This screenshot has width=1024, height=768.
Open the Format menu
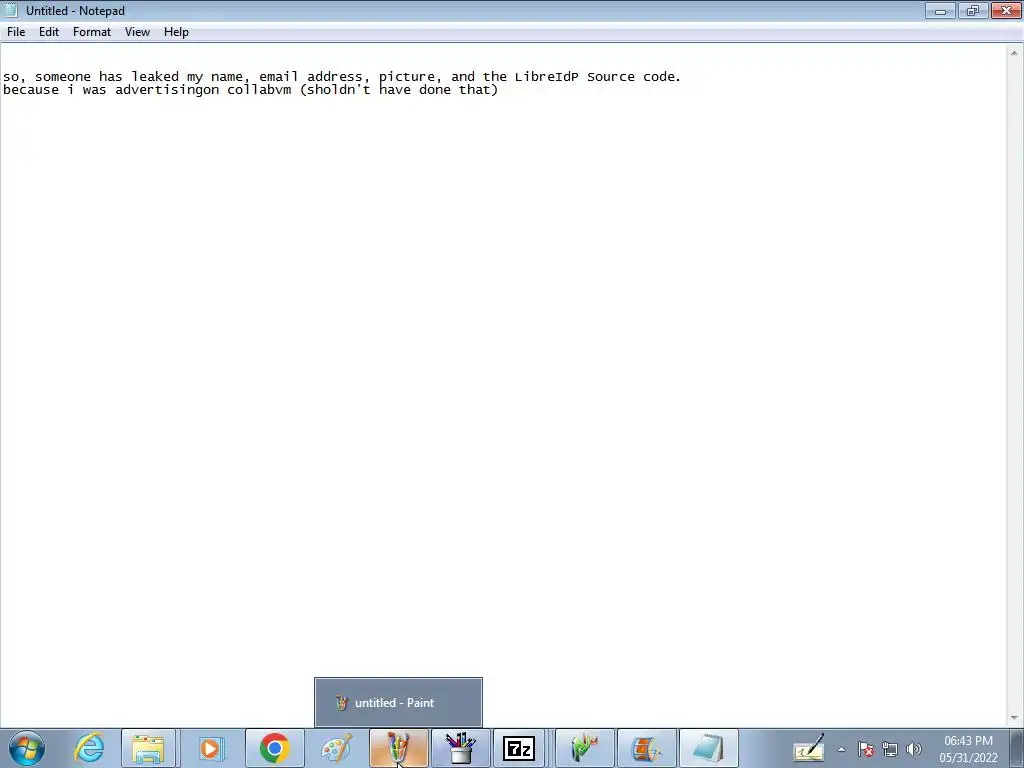coord(91,32)
